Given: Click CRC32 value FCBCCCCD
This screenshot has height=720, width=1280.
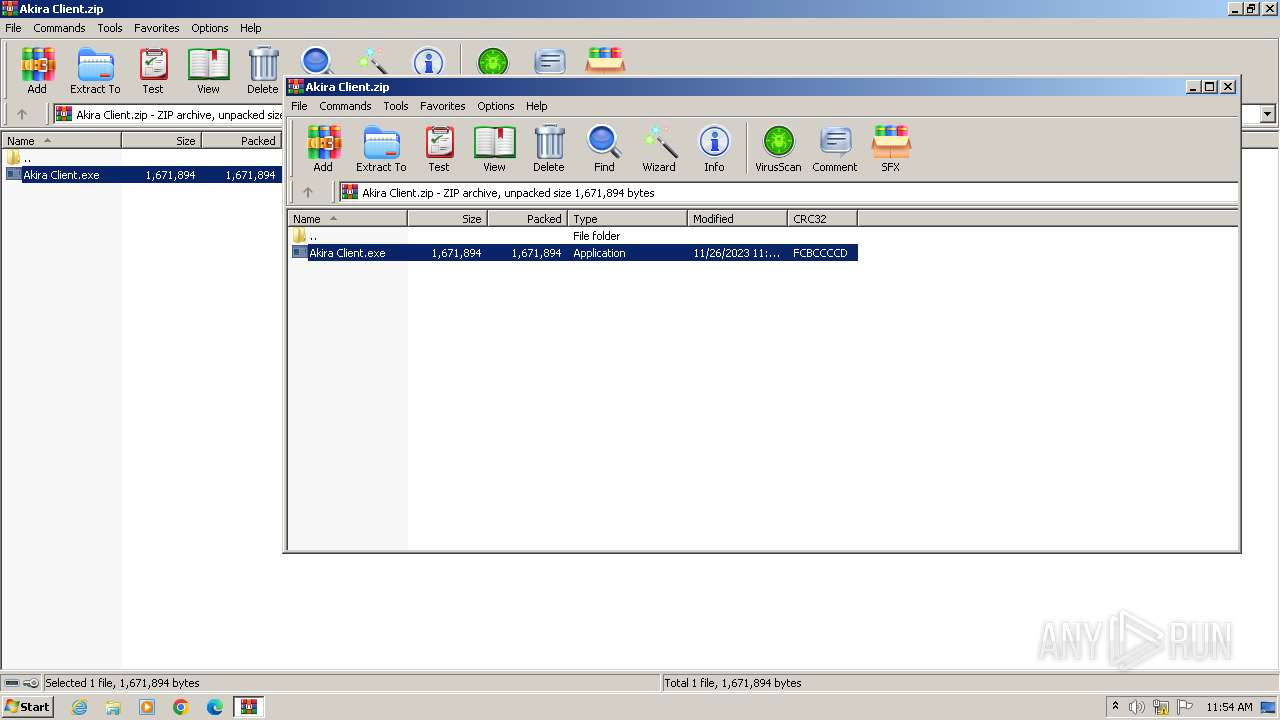Looking at the screenshot, I should pyautogui.click(x=820, y=253).
